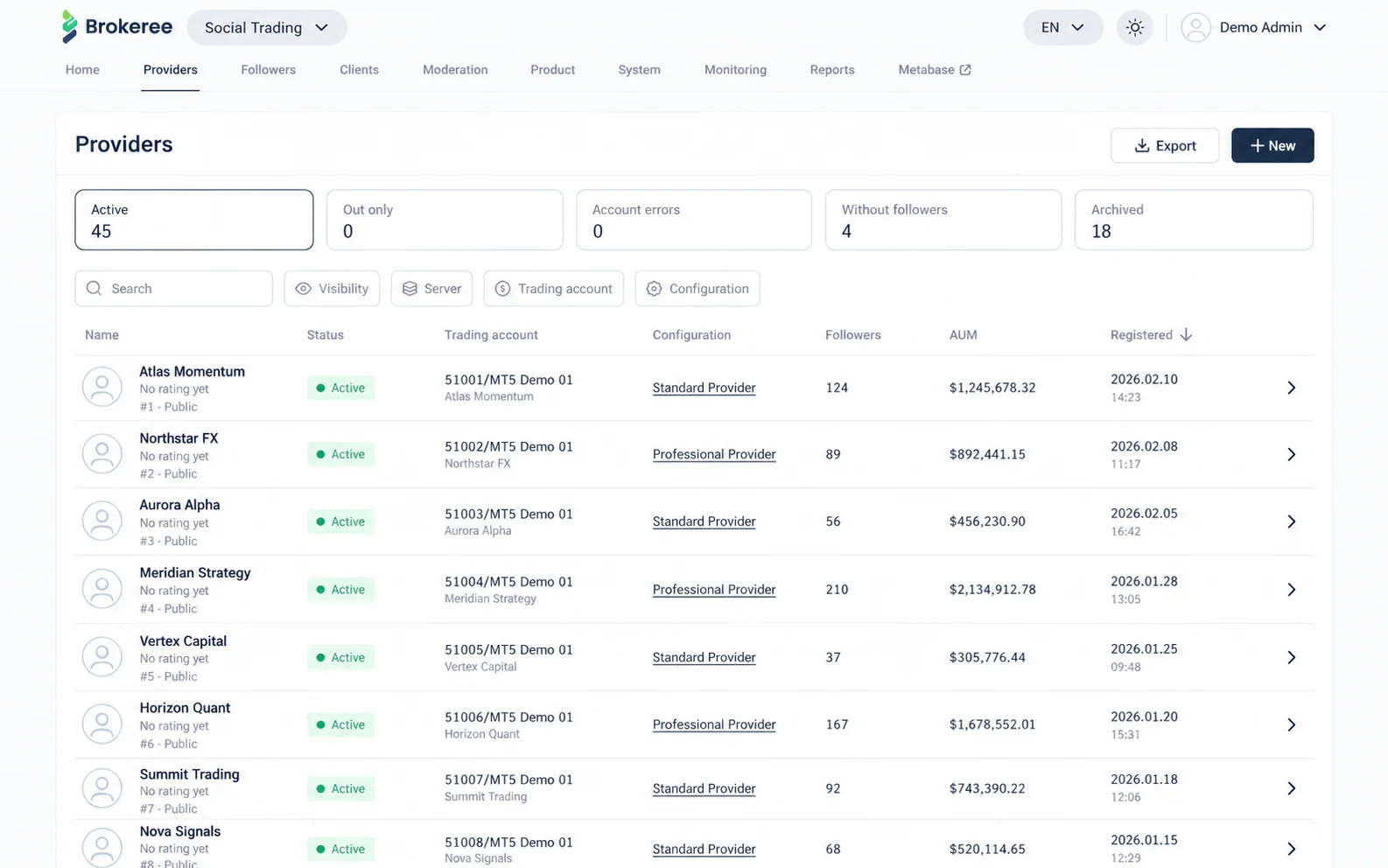
Task: Open the Configuration gear filter
Action: [x=698, y=289]
